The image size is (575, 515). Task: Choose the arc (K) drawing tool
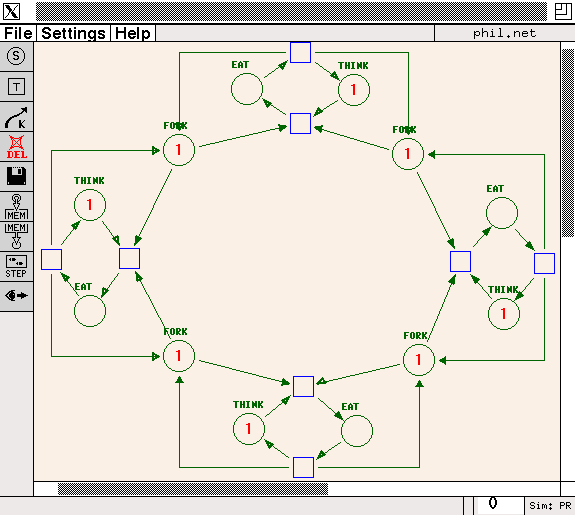[16, 117]
